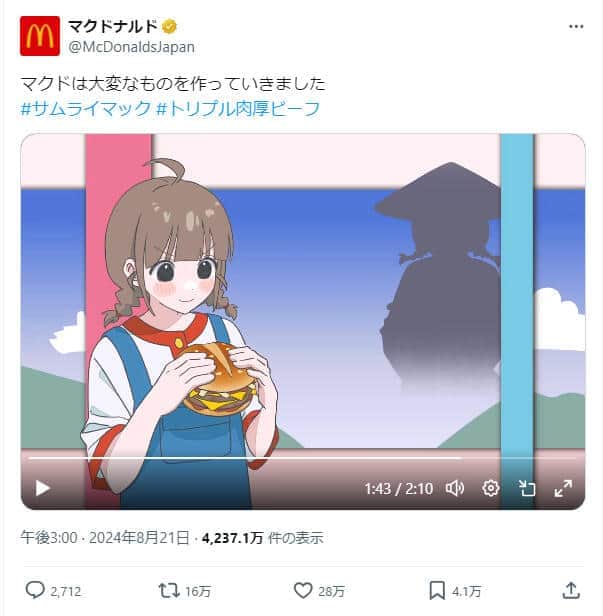
Task: Play the video with the play button
Action: click(42, 488)
